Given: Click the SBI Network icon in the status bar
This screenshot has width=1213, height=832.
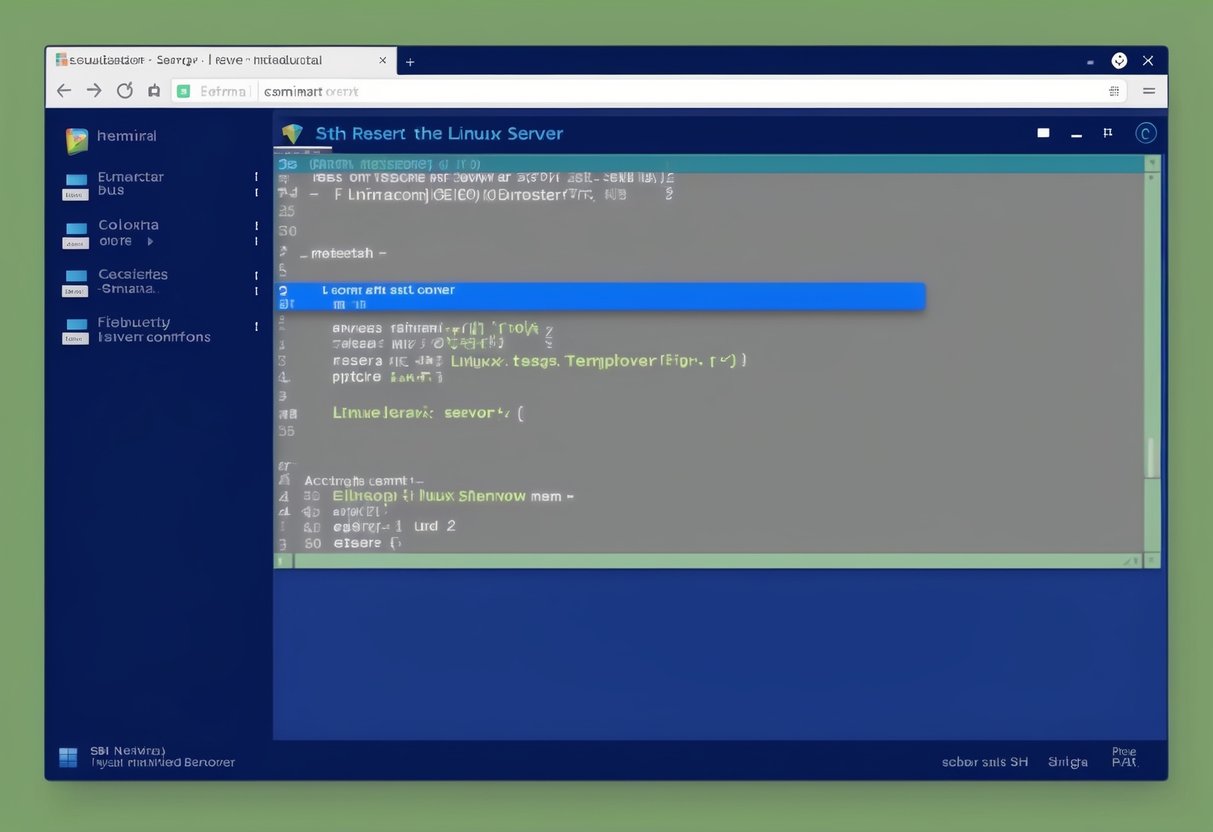Looking at the screenshot, I should 67,757.
